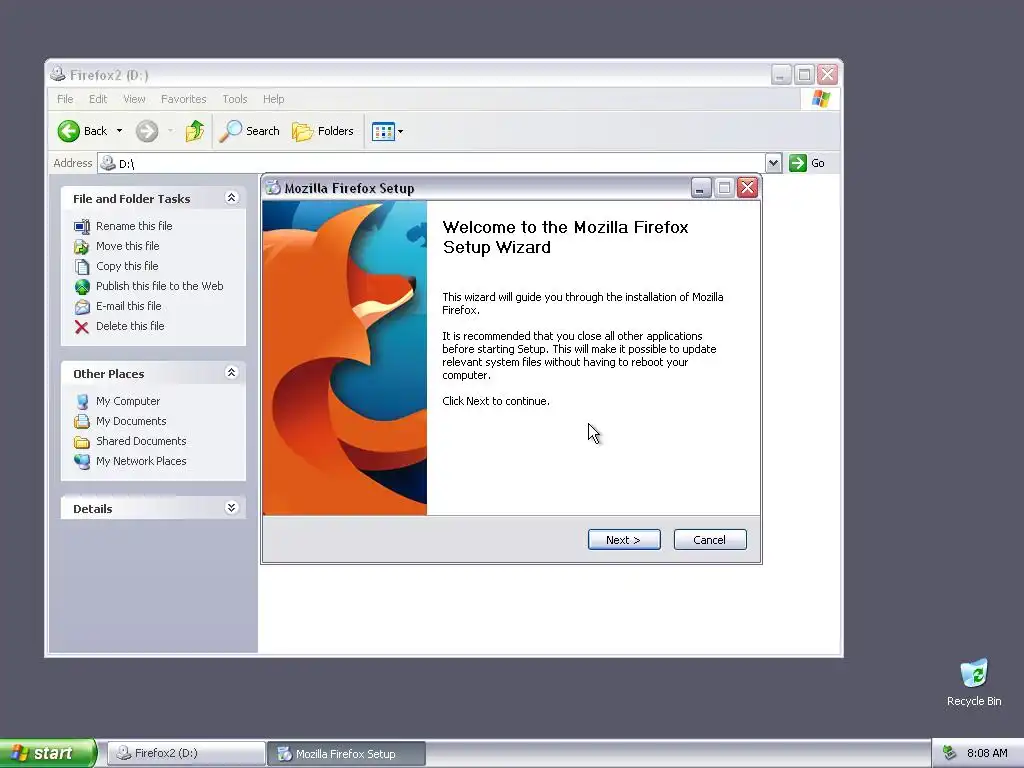Click the Publish this file to the Web icon
1024x768 pixels.
(x=82, y=287)
